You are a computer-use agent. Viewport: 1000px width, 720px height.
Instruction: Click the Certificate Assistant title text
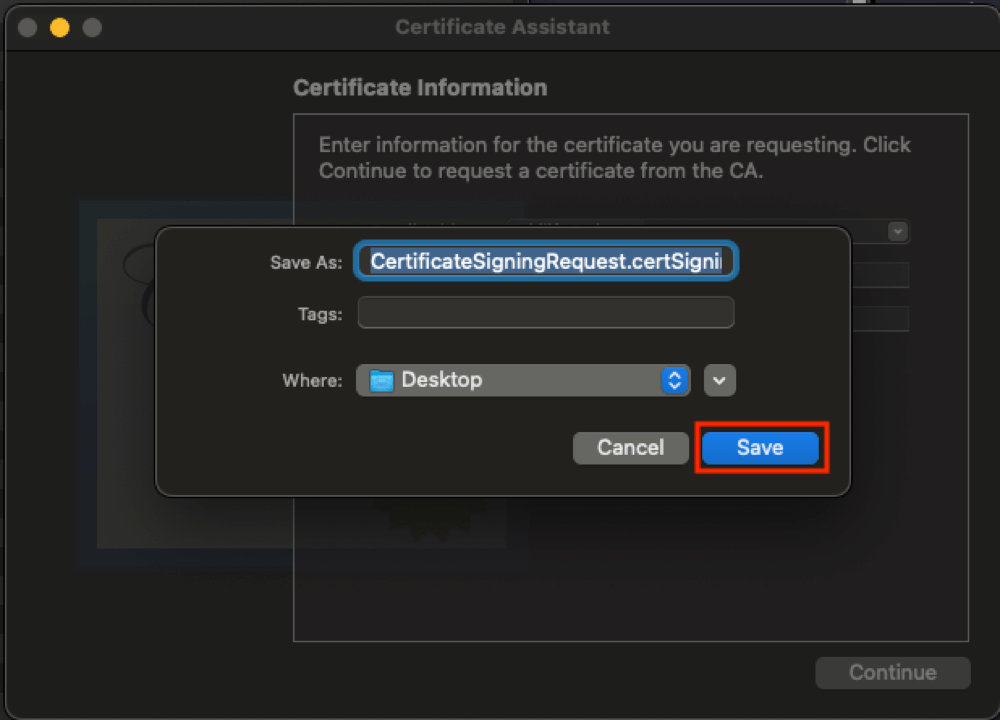click(503, 27)
